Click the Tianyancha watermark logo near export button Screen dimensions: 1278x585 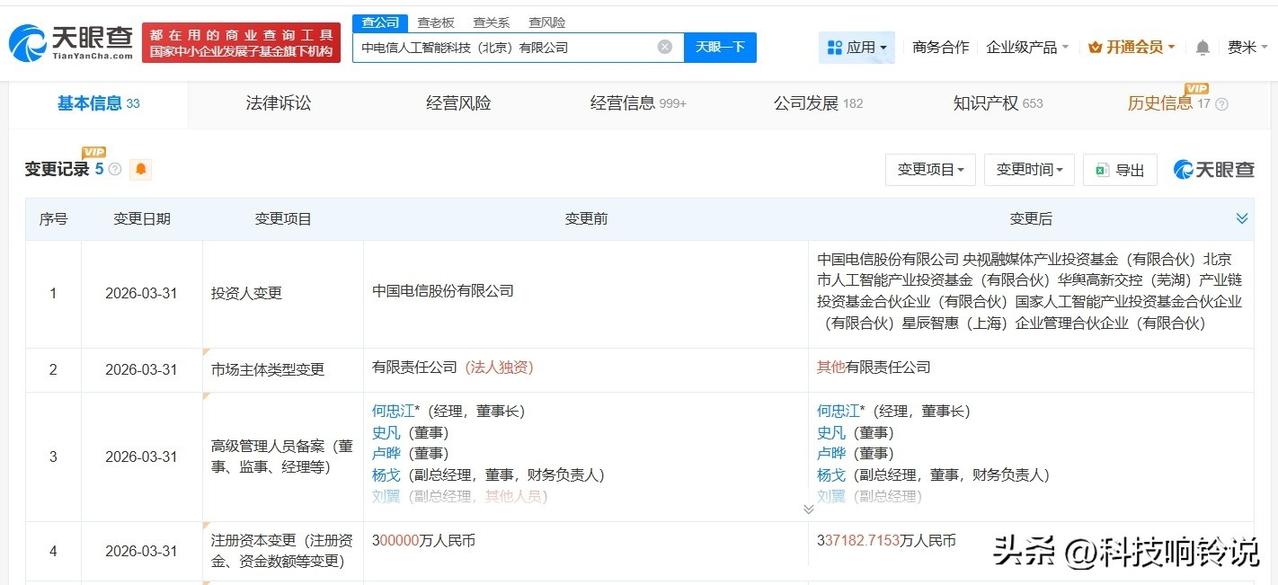[1213, 169]
